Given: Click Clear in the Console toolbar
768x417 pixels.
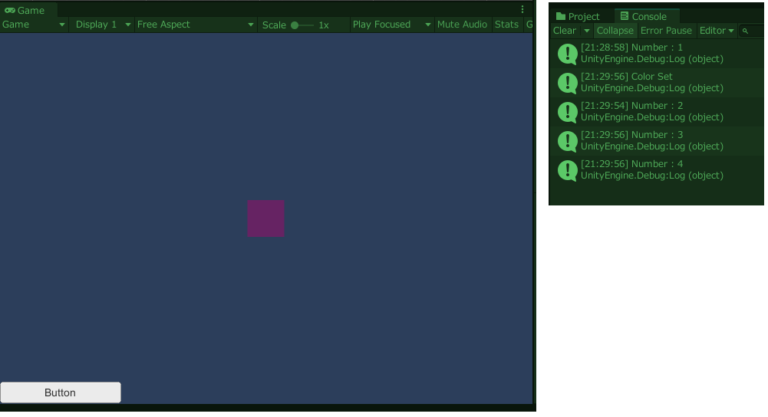Looking at the screenshot, I should click(x=565, y=31).
